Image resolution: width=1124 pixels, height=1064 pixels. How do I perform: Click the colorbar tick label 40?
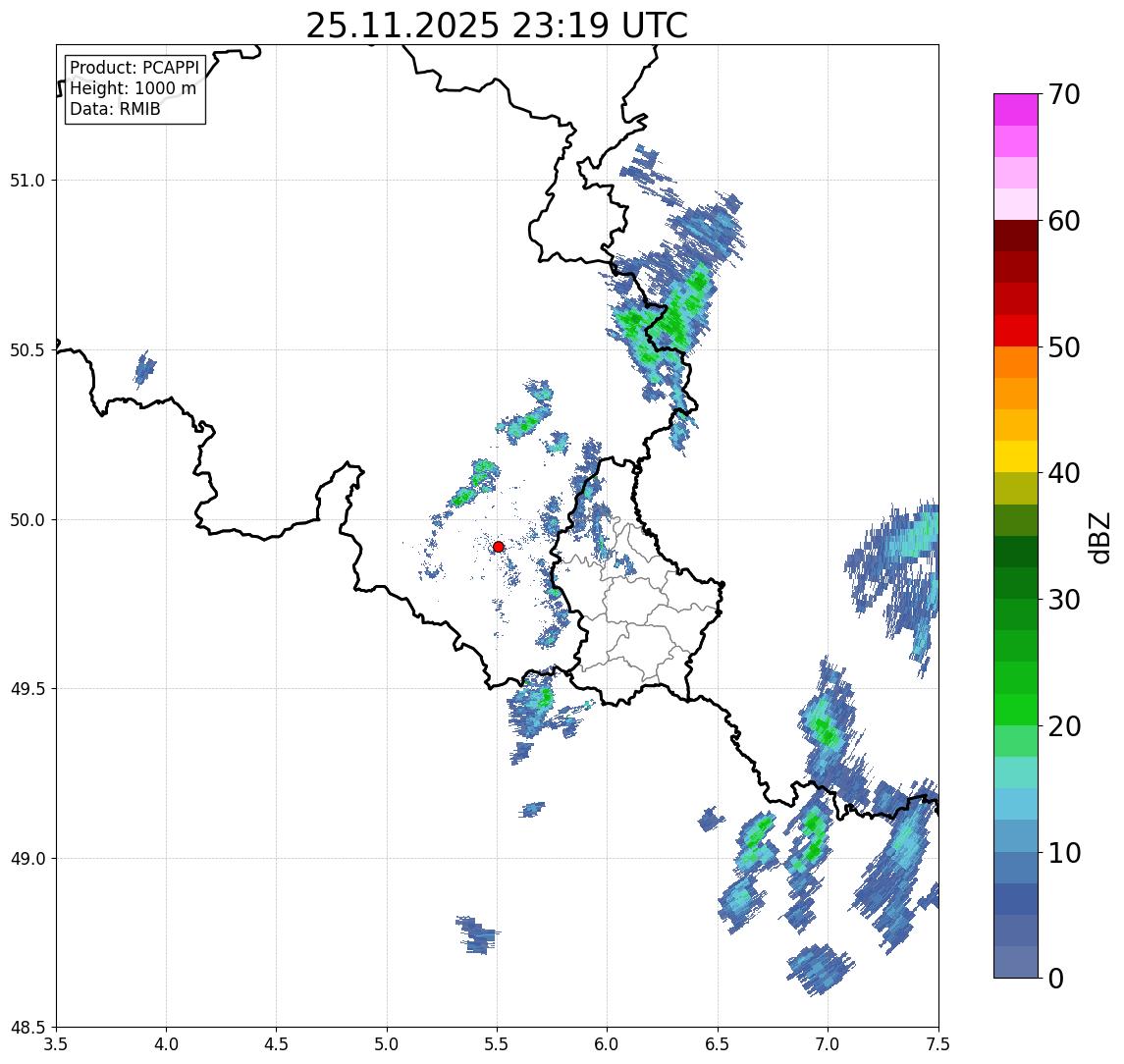(1064, 473)
